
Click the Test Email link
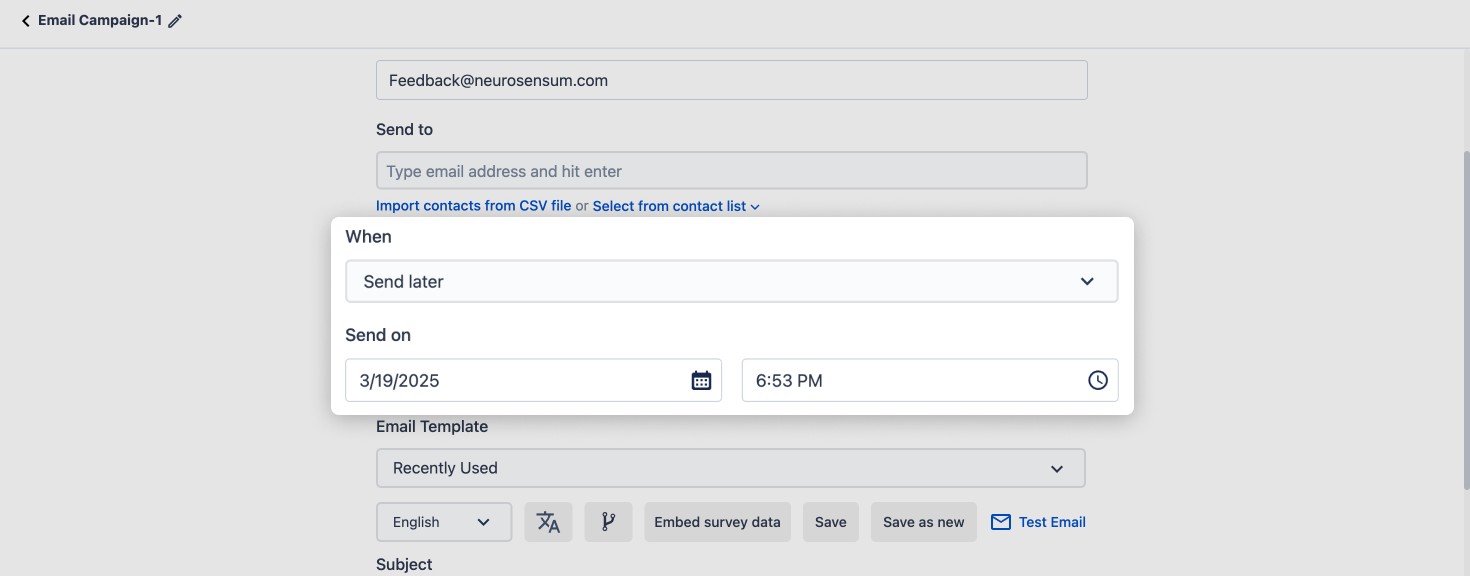click(1052, 522)
